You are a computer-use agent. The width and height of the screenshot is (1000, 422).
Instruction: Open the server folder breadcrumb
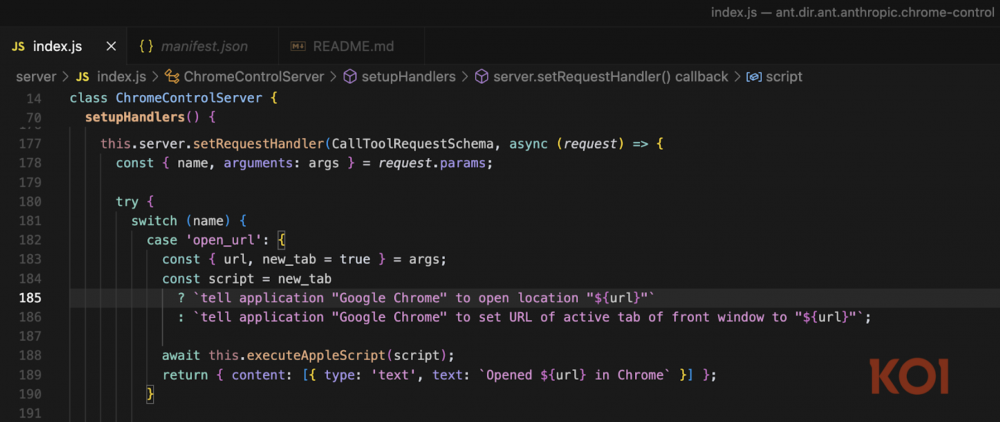[36, 76]
